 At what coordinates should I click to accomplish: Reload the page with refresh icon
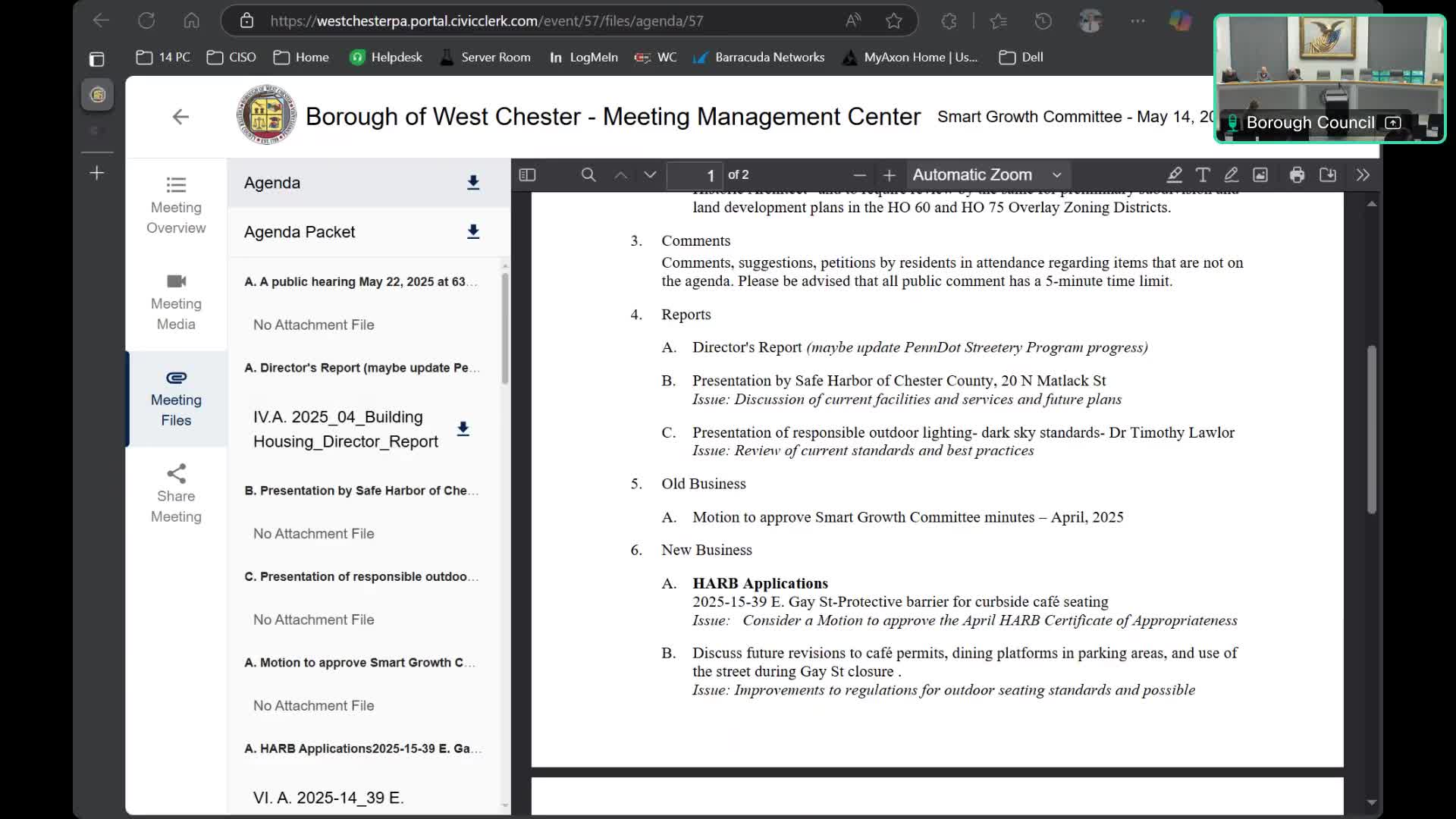click(x=146, y=20)
